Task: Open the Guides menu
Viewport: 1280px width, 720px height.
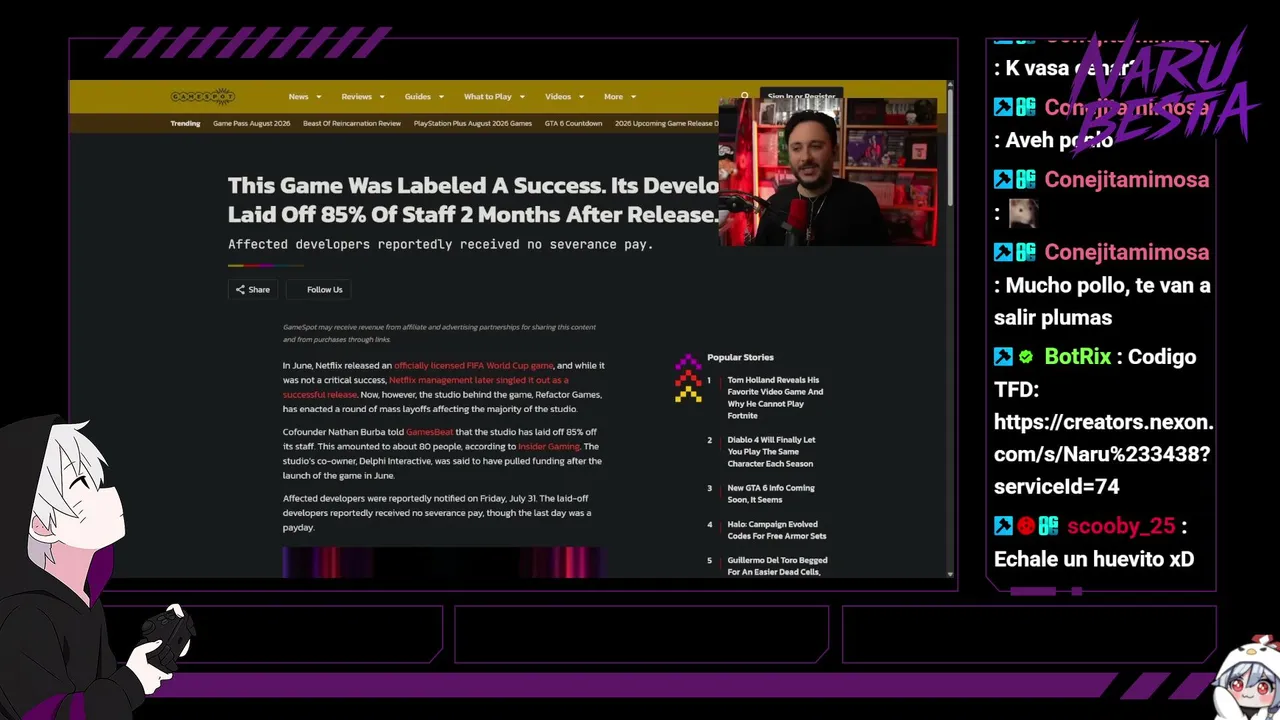Action: click(418, 97)
